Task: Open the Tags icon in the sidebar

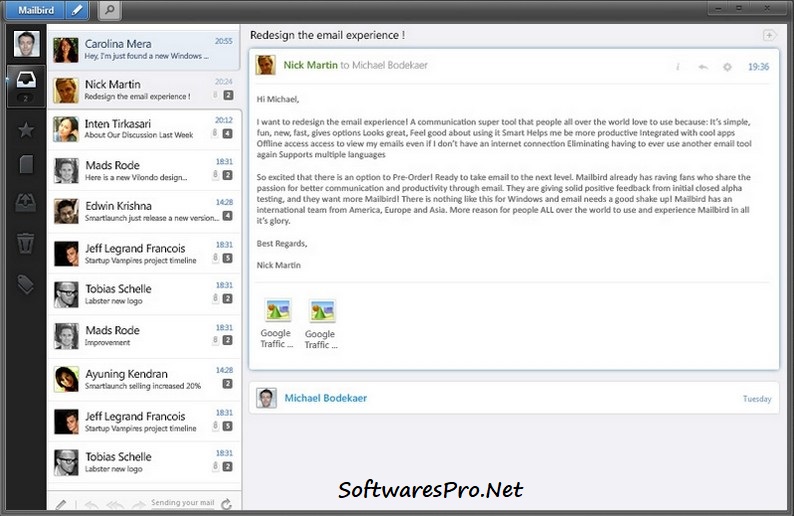Action: (26, 284)
